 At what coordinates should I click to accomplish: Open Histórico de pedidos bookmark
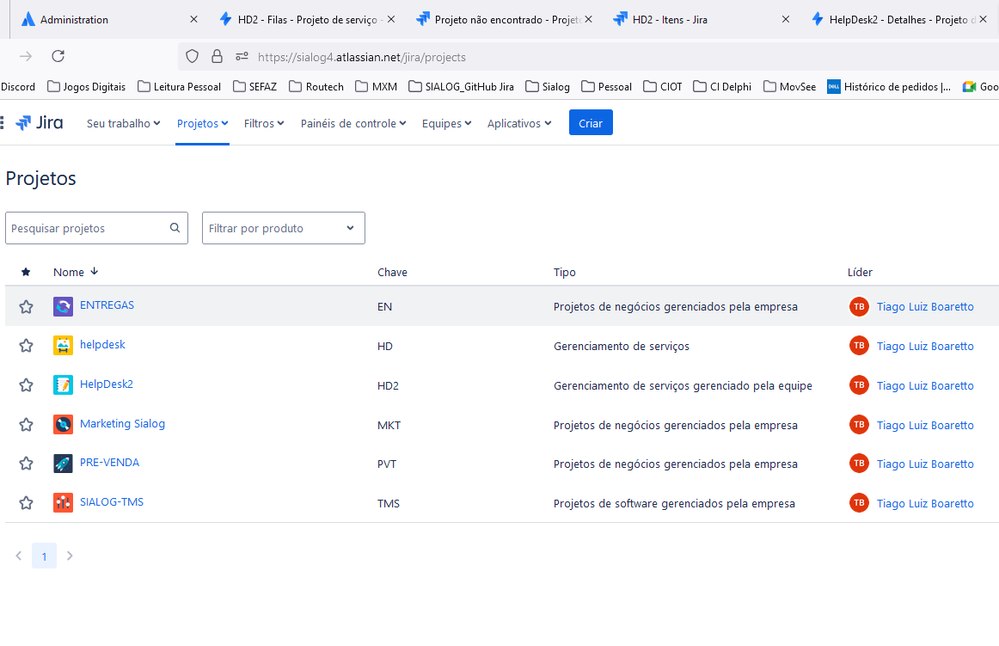pyautogui.click(x=889, y=87)
